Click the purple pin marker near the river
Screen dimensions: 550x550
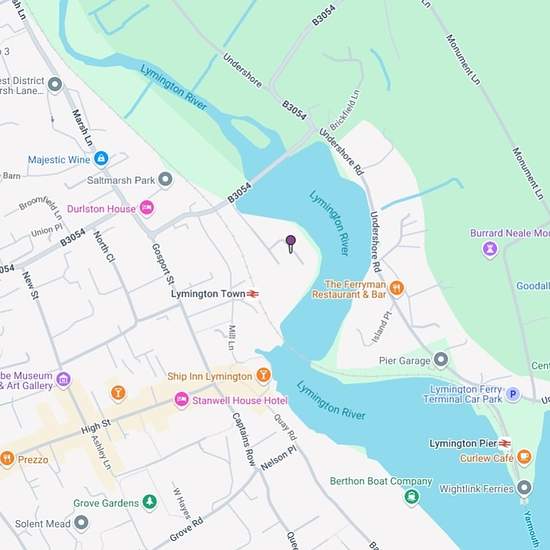(x=290, y=243)
